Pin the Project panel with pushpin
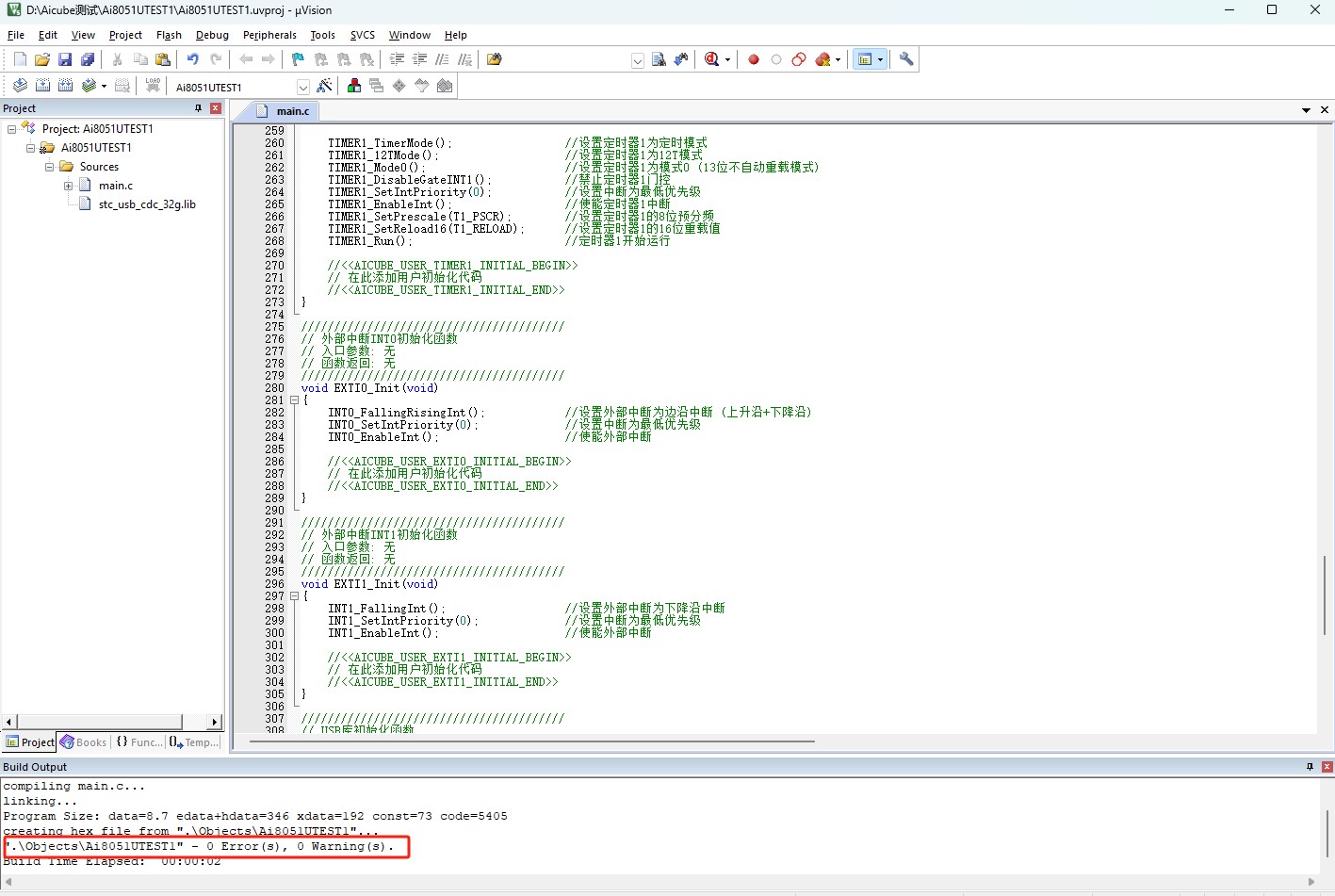1335x896 pixels. [x=198, y=108]
